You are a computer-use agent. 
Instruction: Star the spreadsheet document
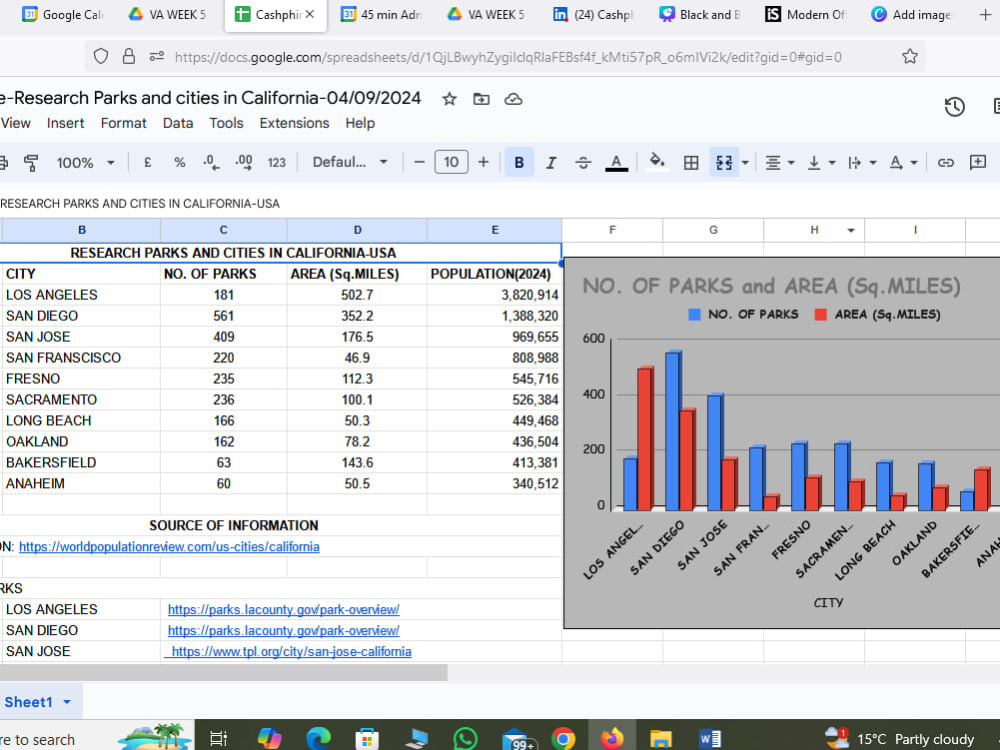pos(450,99)
